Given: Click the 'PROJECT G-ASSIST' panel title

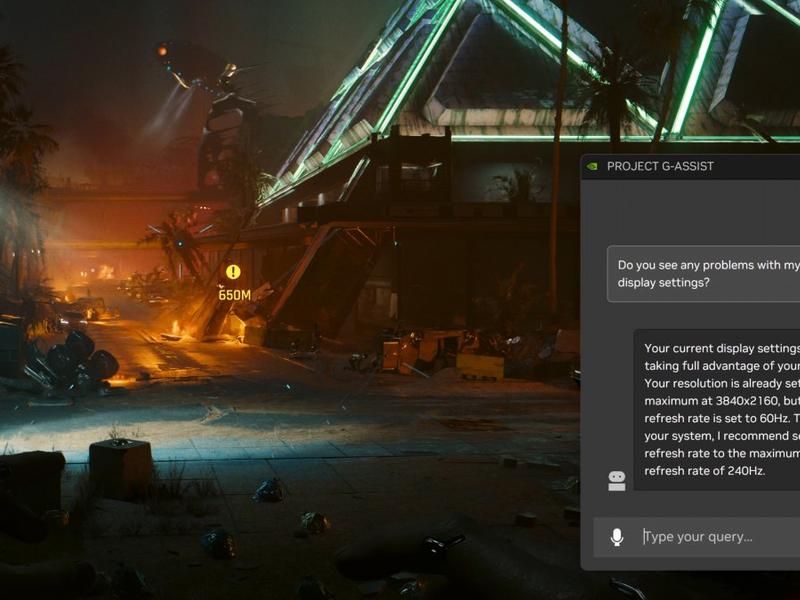Looking at the screenshot, I should (660, 166).
